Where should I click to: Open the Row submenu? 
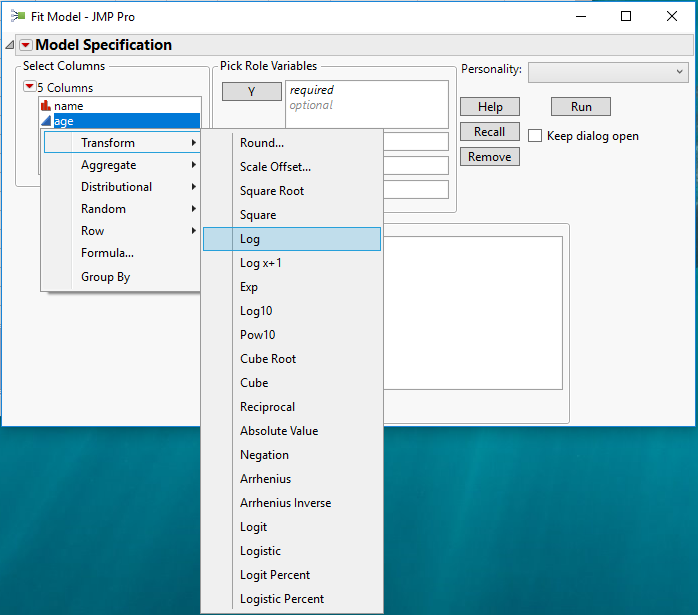coord(122,231)
